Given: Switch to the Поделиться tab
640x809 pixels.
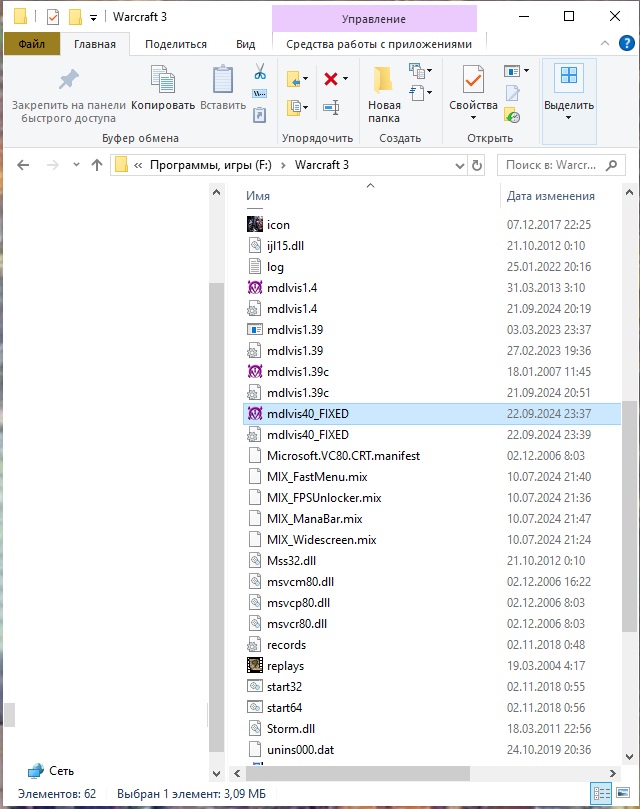Looking at the screenshot, I should pyautogui.click(x=176, y=44).
